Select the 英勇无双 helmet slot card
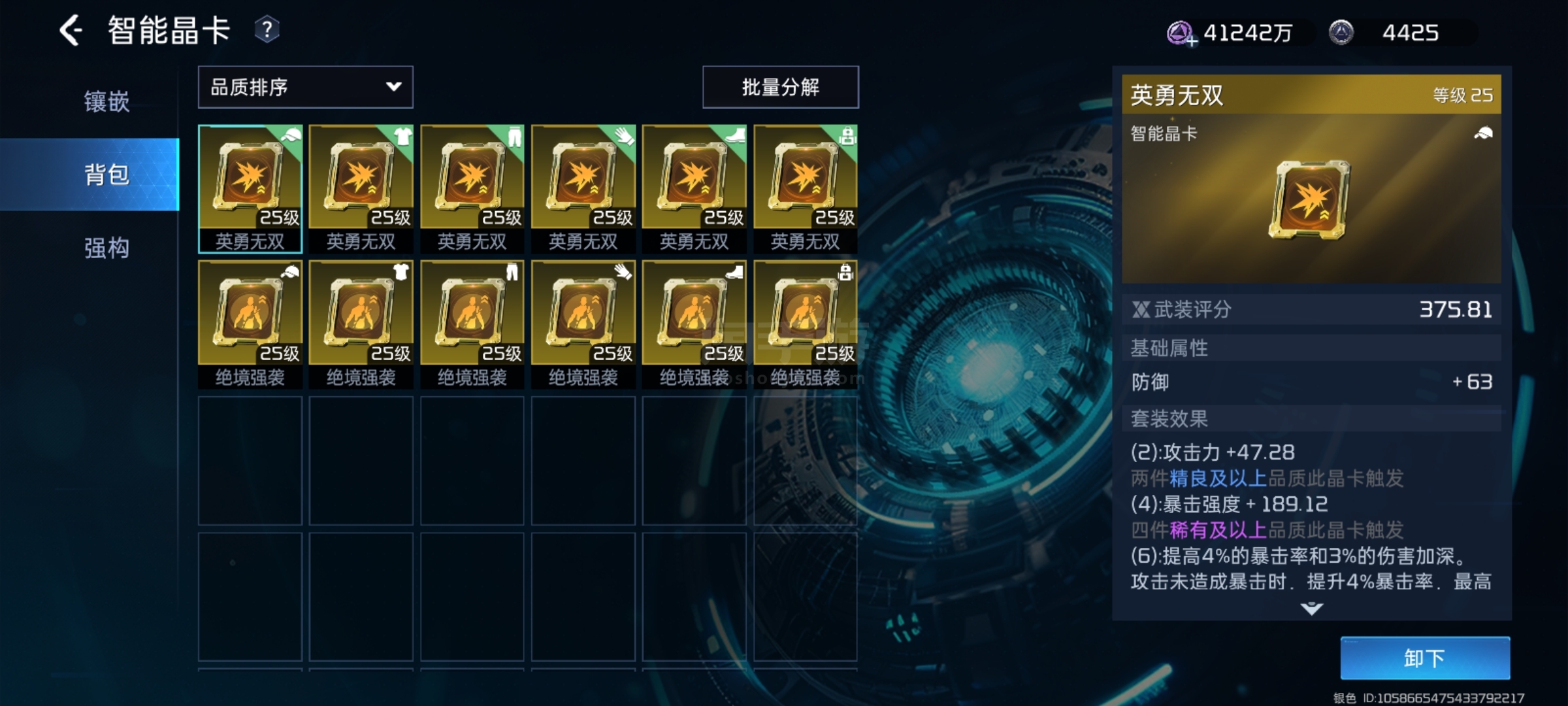1568x706 pixels. point(250,189)
